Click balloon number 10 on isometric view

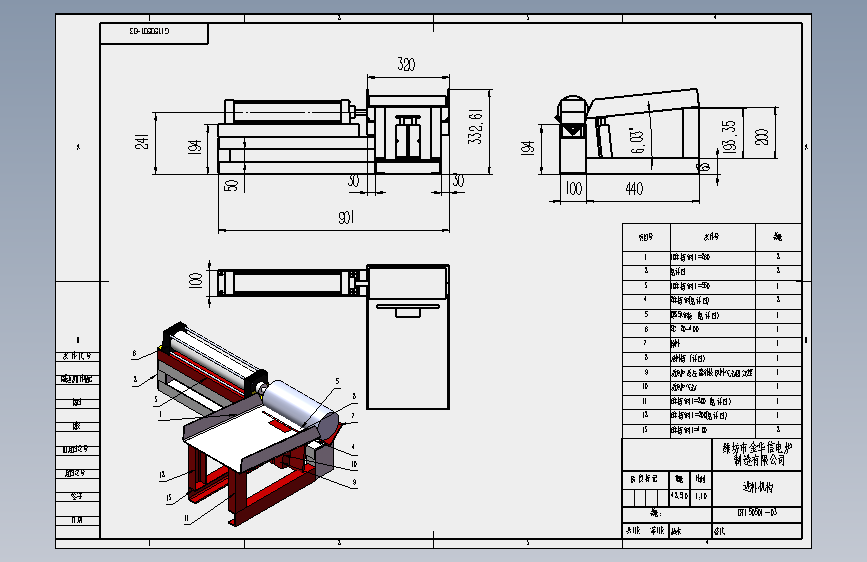tap(354, 464)
